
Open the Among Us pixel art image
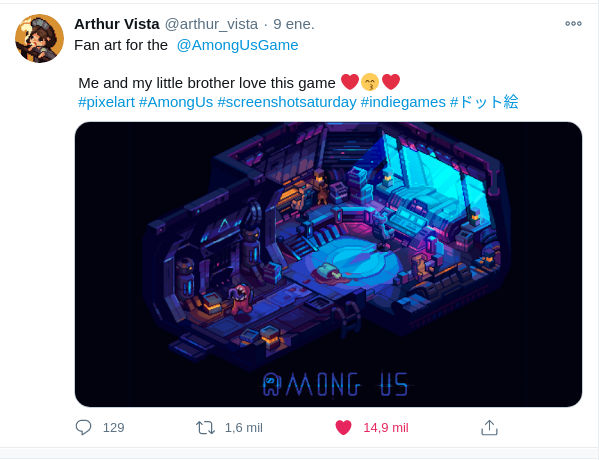pyautogui.click(x=329, y=264)
